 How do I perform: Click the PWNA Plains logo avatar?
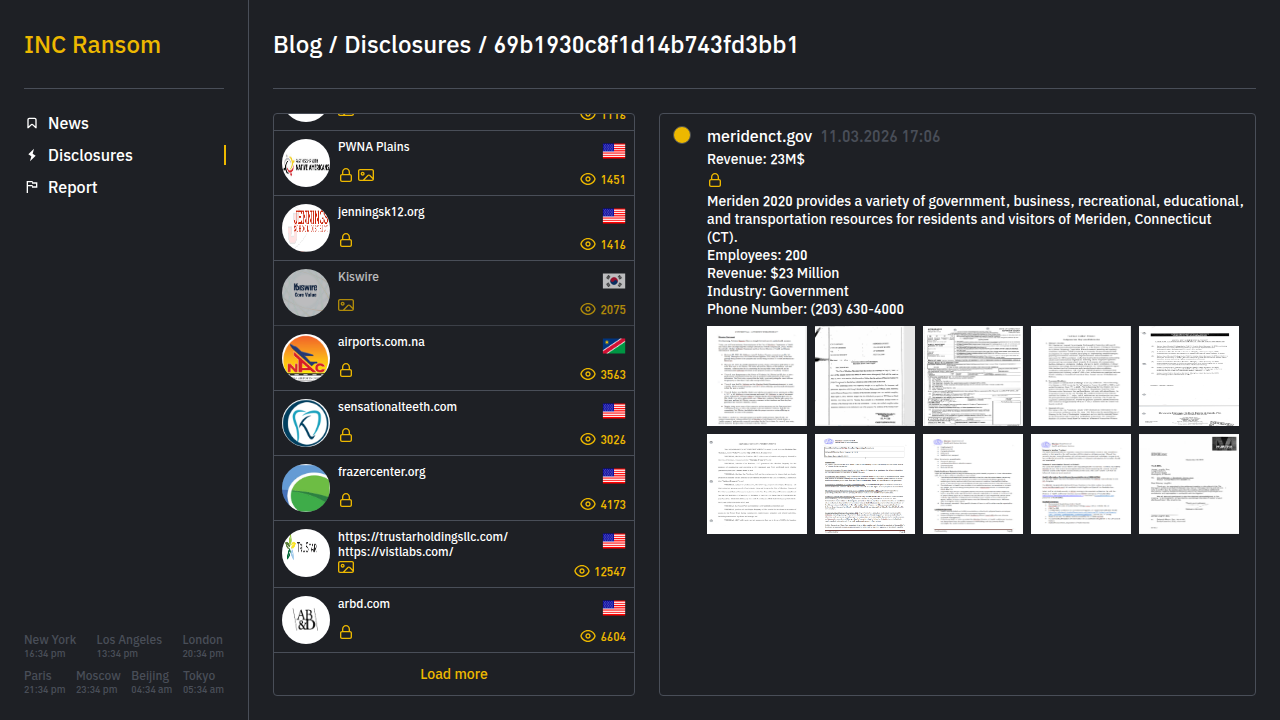tap(306, 163)
